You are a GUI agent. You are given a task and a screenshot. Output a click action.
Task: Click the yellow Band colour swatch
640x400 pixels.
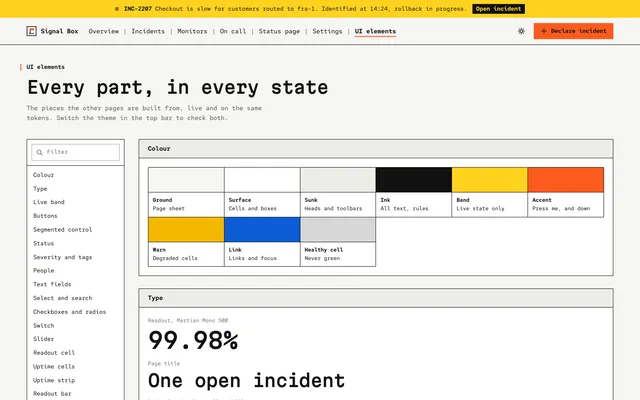click(x=490, y=180)
